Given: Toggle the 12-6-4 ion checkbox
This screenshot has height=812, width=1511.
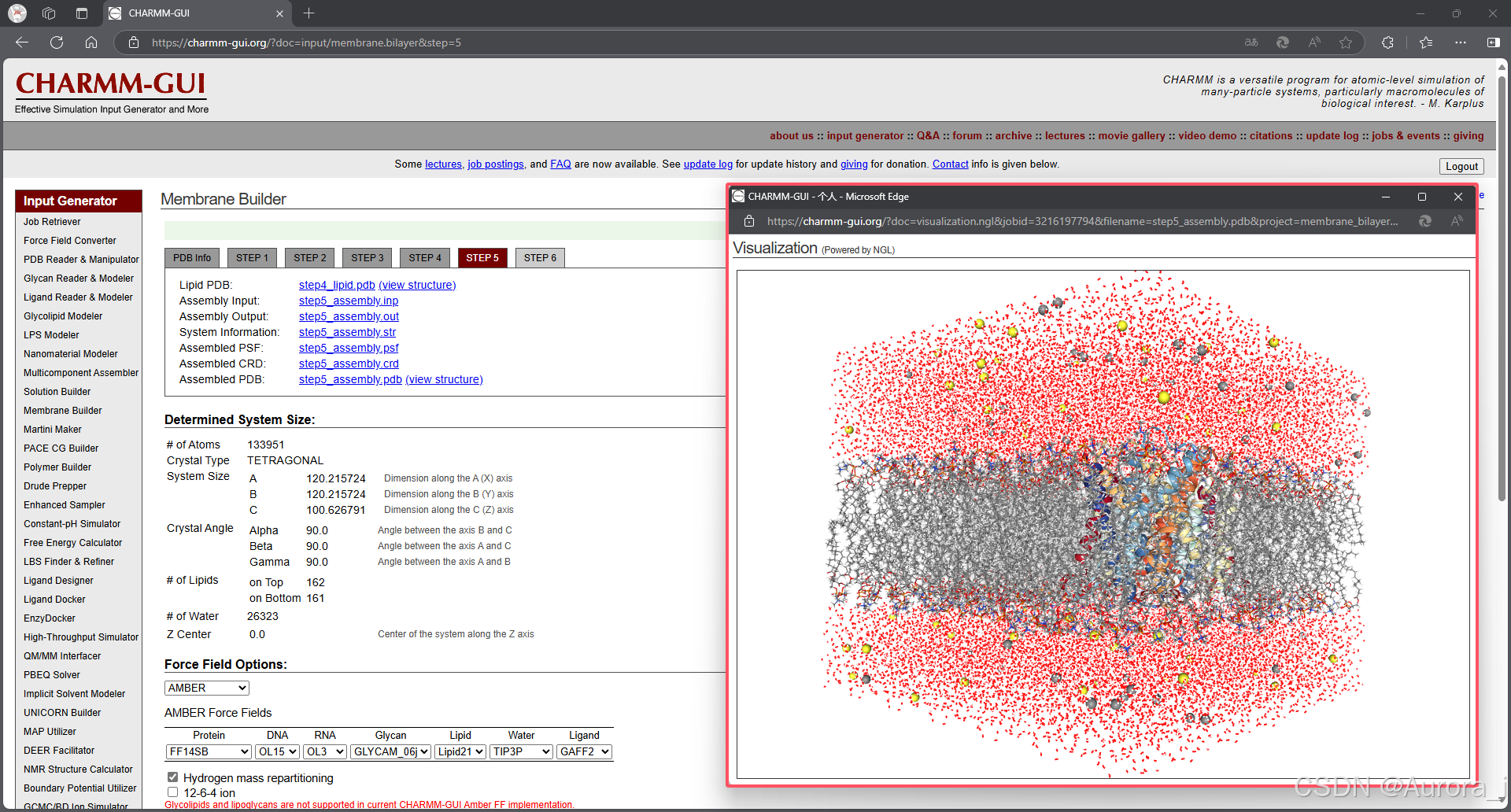Looking at the screenshot, I should point(172,792).
